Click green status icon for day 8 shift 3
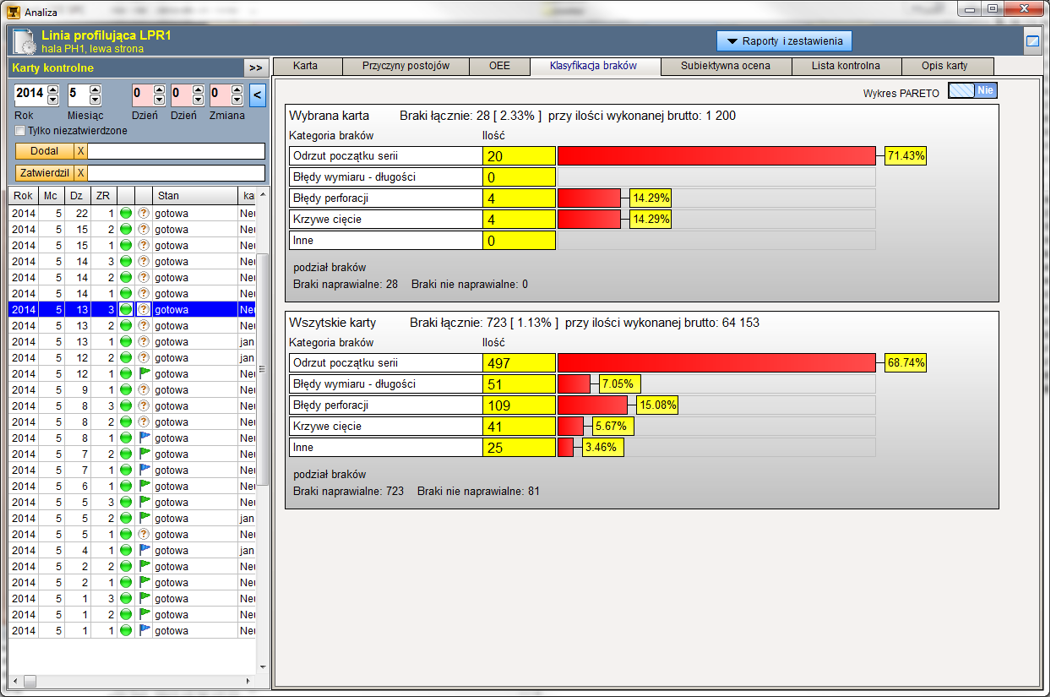This screenshot has width=1050, height=697. [126, 406]
